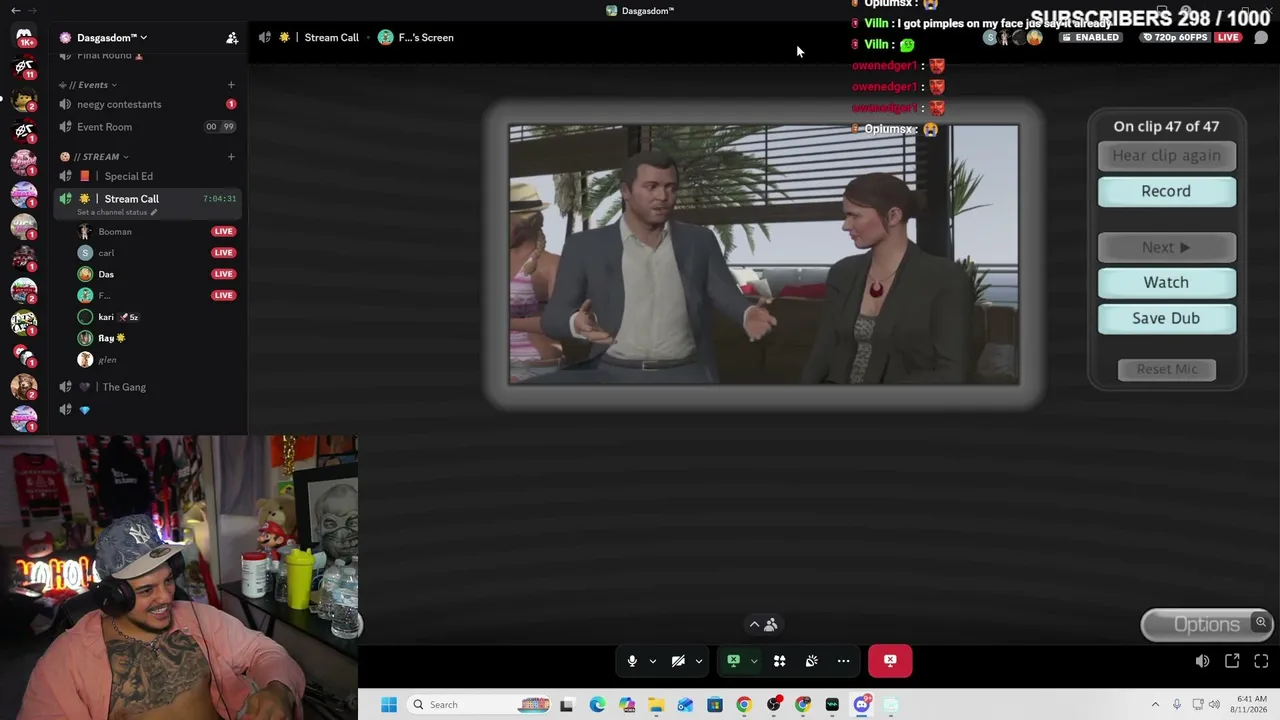This screenshot has height=720, width=1280.
Task: Set a channel status pencil link
Action: (x=118, y=212)
